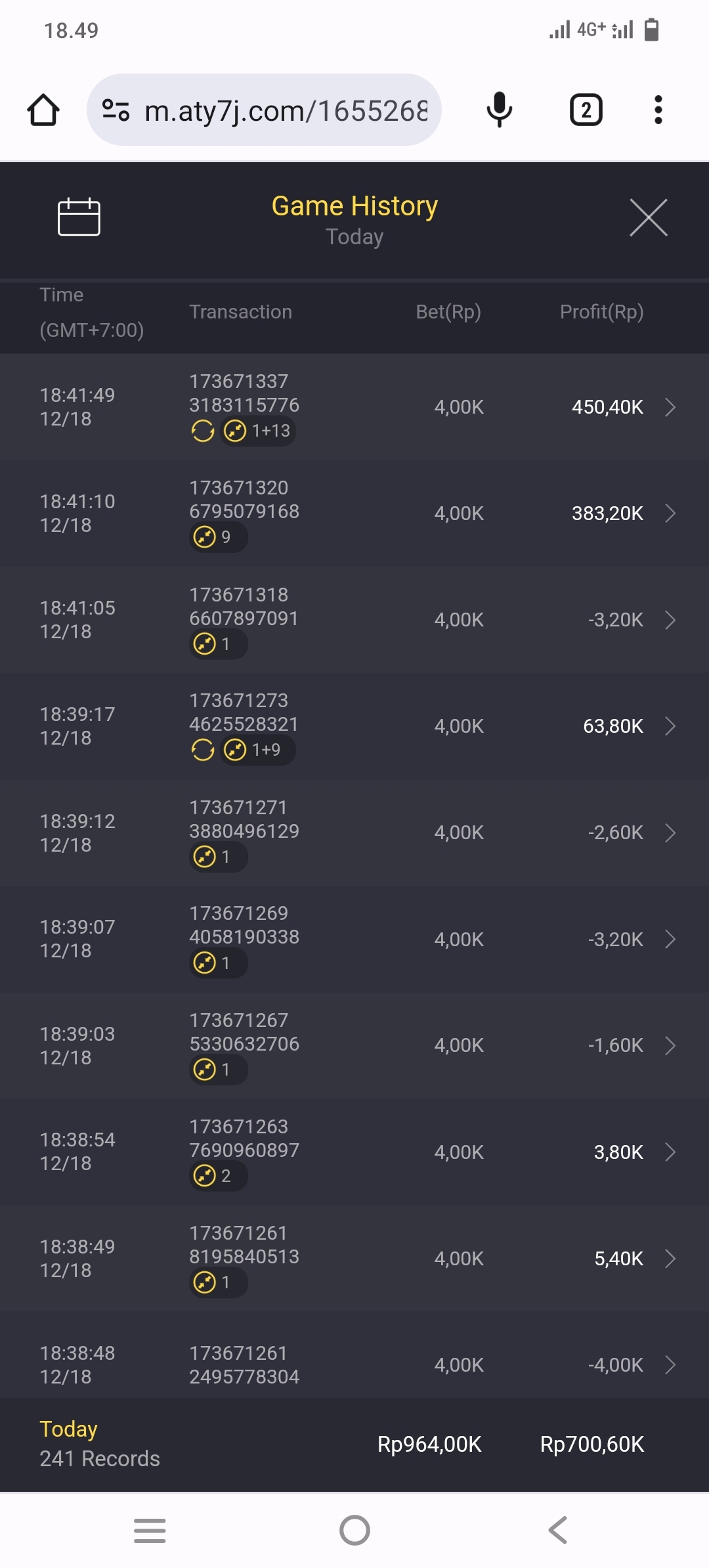Tap the respin circle icon on 18:39:17 record
This screenshot has width=709, height=1568.
[x=202, y=750]
